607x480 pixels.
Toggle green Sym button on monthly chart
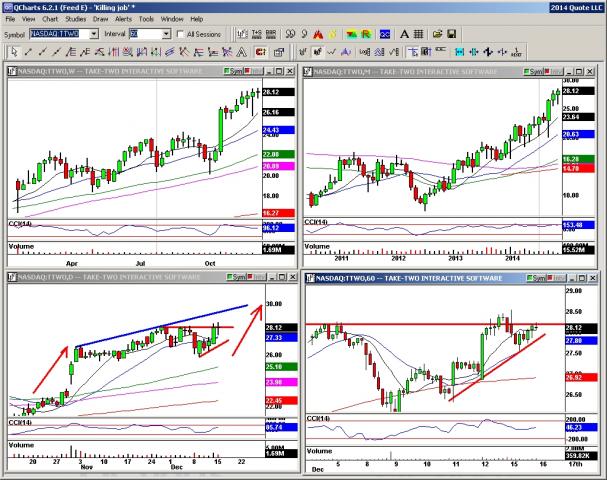[533, 71]
